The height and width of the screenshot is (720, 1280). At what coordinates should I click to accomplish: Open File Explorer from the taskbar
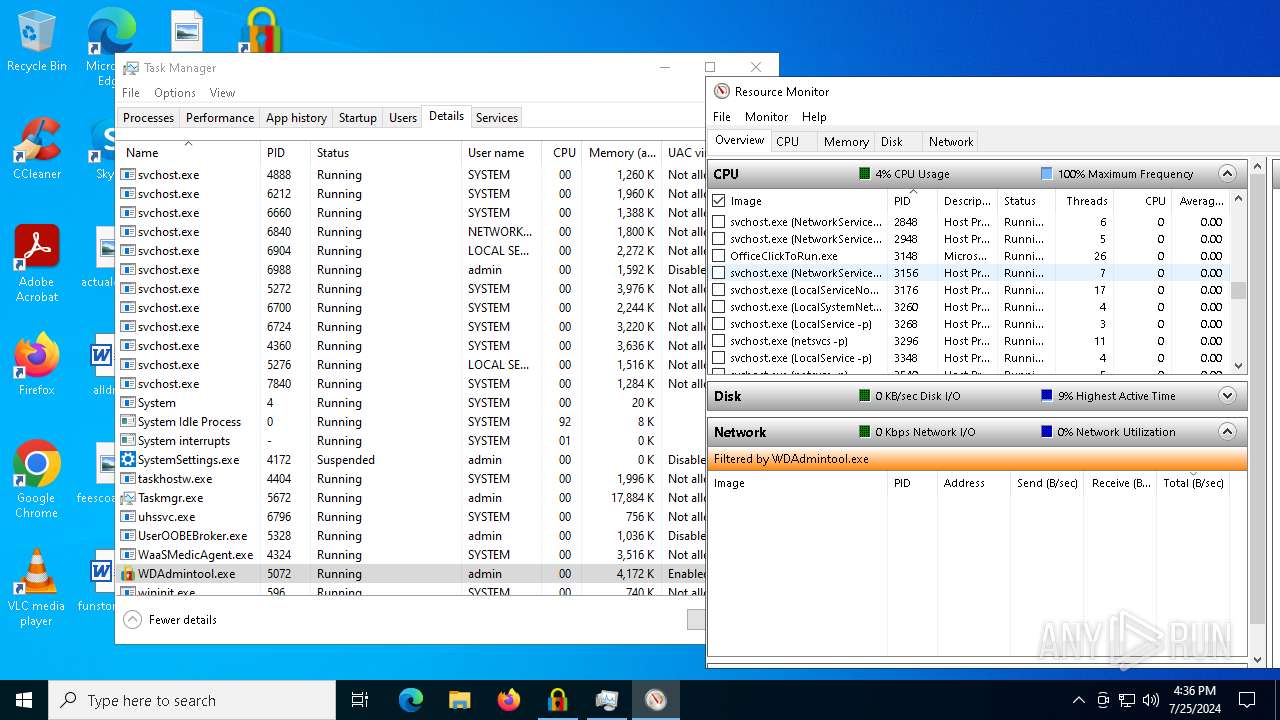point(459,700)
